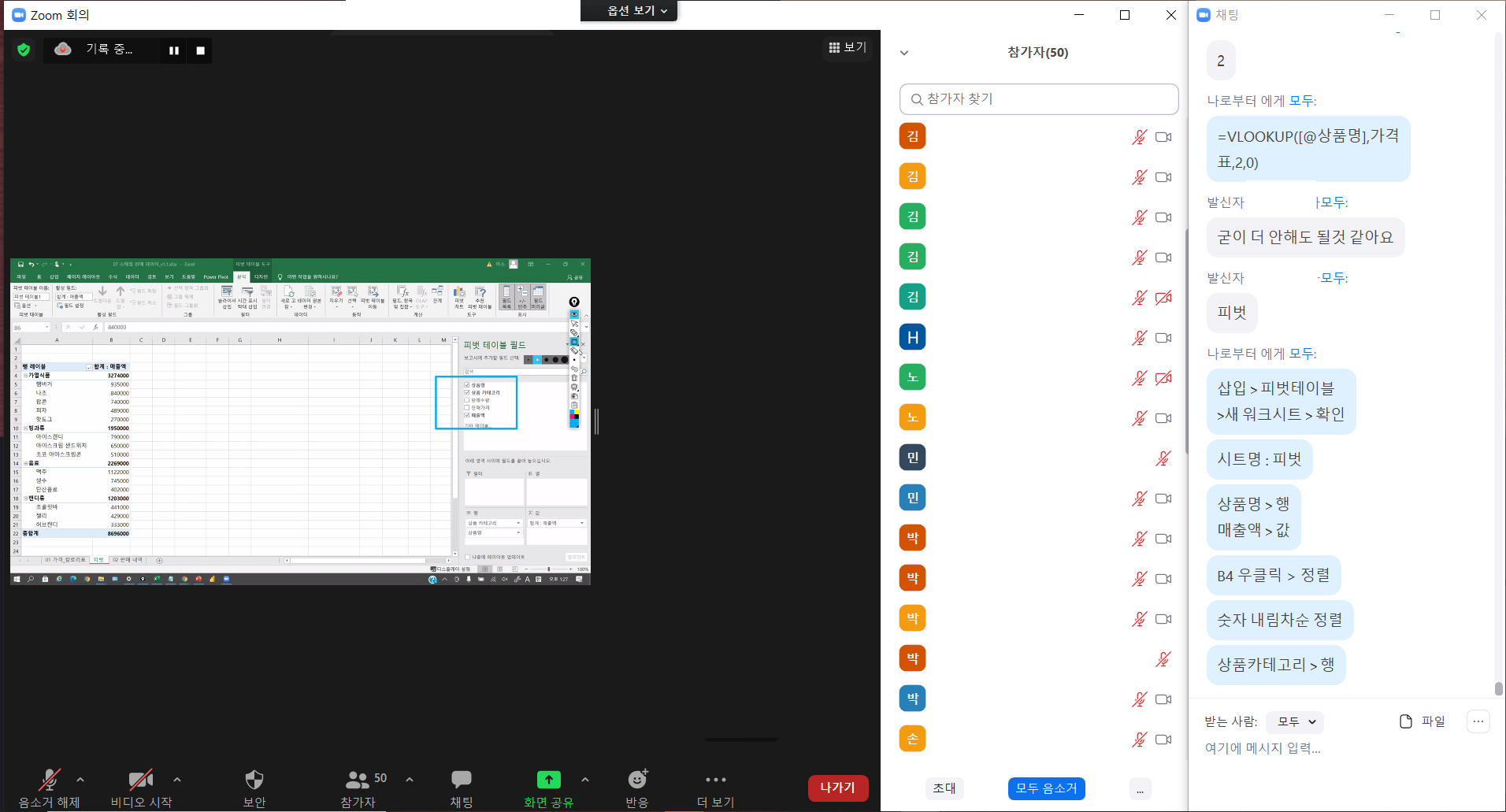Image resolution: width=1506 pixels, height=812 pixels.
Task: Start video with 비디오 시작
Action: 141,788
